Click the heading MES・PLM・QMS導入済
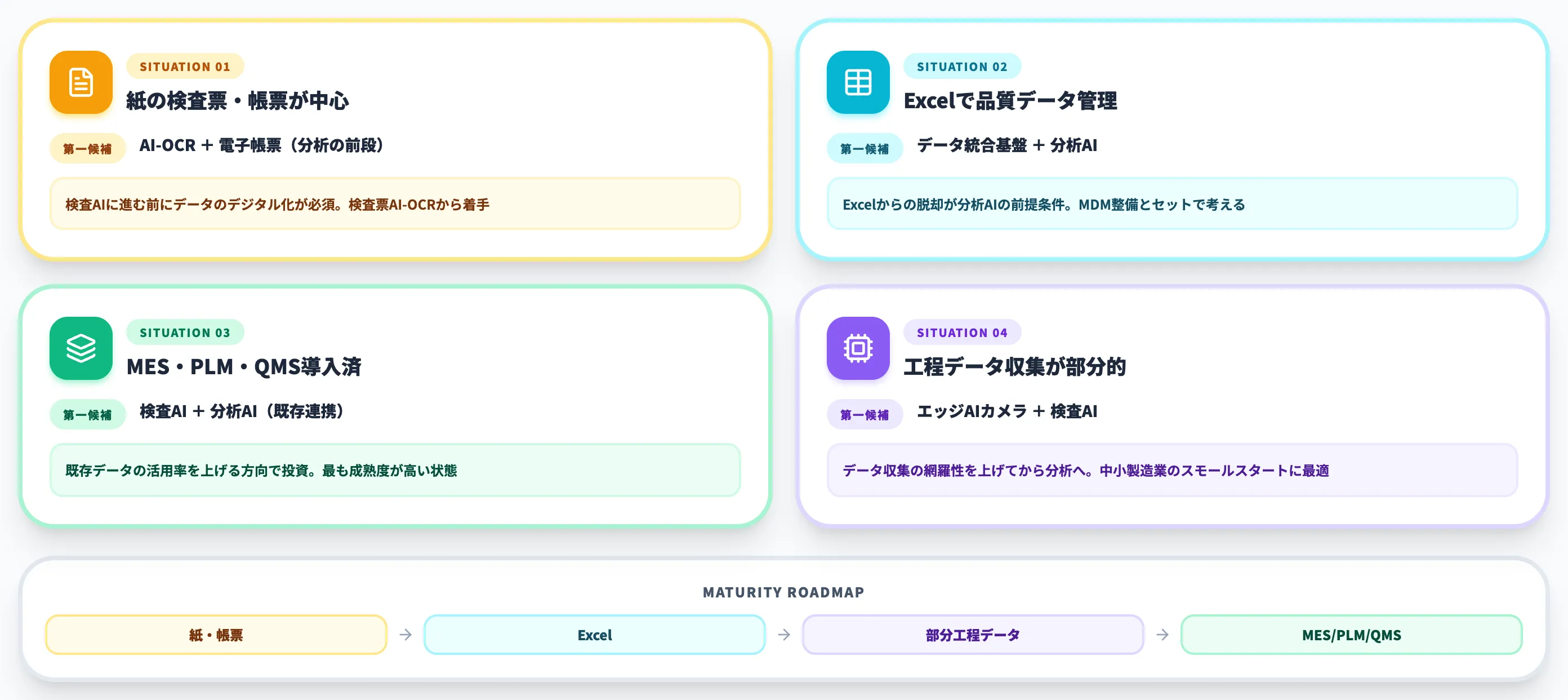This screenshot has width=1568, height=700. coord(243,367)
